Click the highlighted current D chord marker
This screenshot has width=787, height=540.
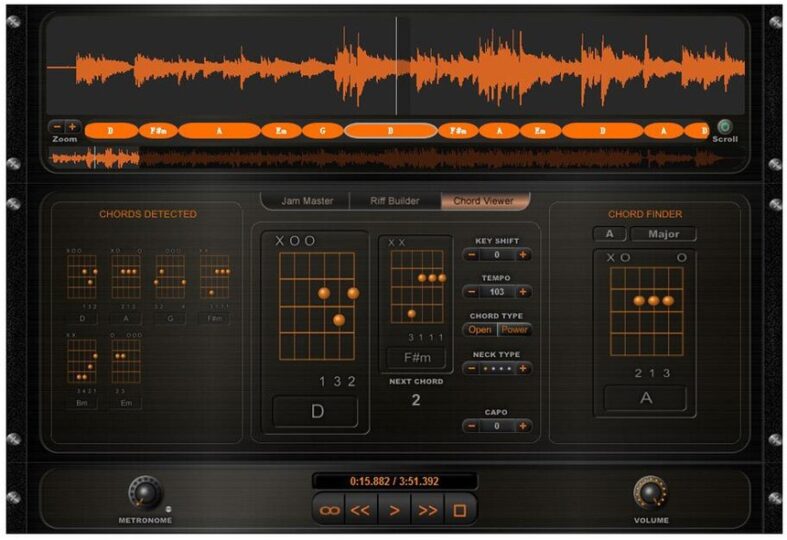click(390, 131)
